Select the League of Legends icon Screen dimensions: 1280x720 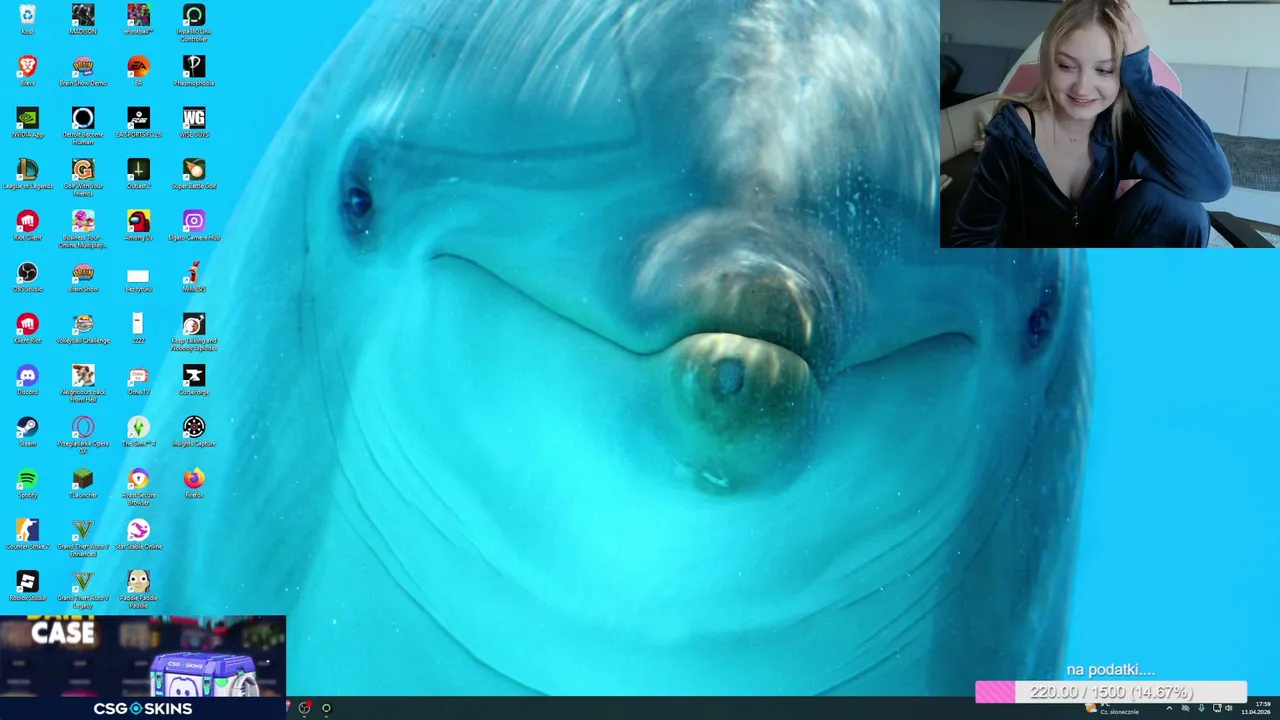tap(27, 174)
